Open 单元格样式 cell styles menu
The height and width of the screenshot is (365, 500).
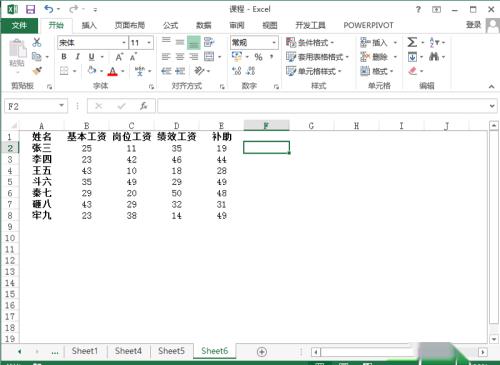(x=313, y=71)
